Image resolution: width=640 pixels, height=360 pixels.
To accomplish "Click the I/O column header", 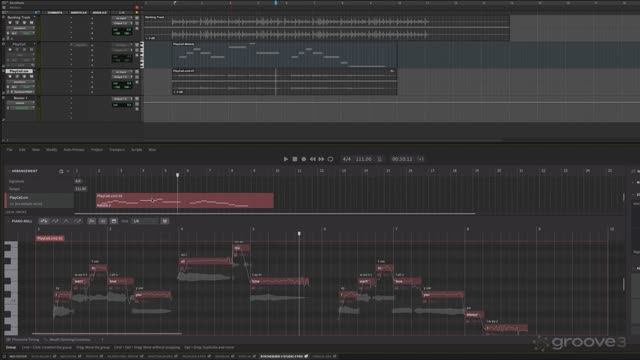I will (122, 13).
